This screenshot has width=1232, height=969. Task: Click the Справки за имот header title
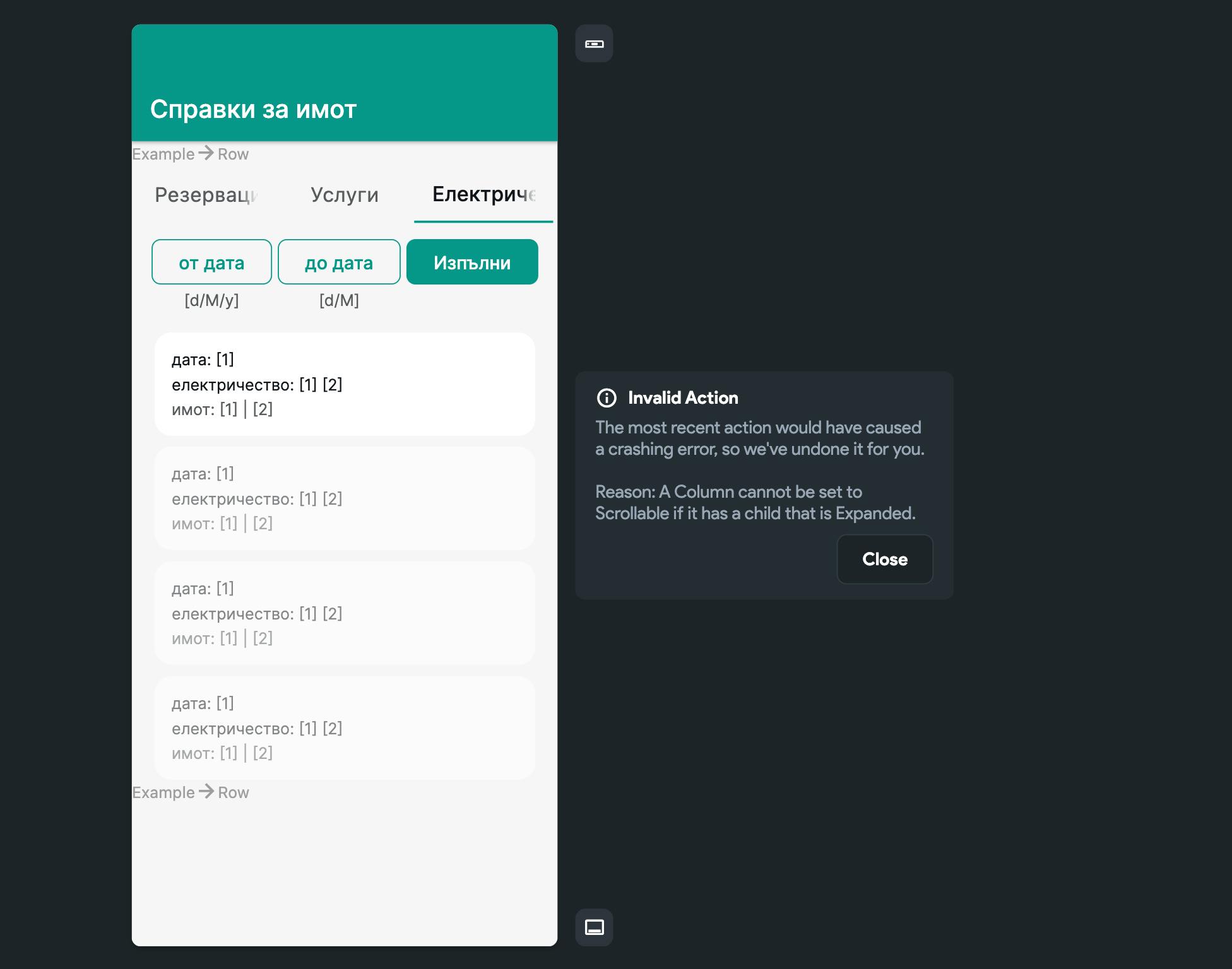coord(253,110)
